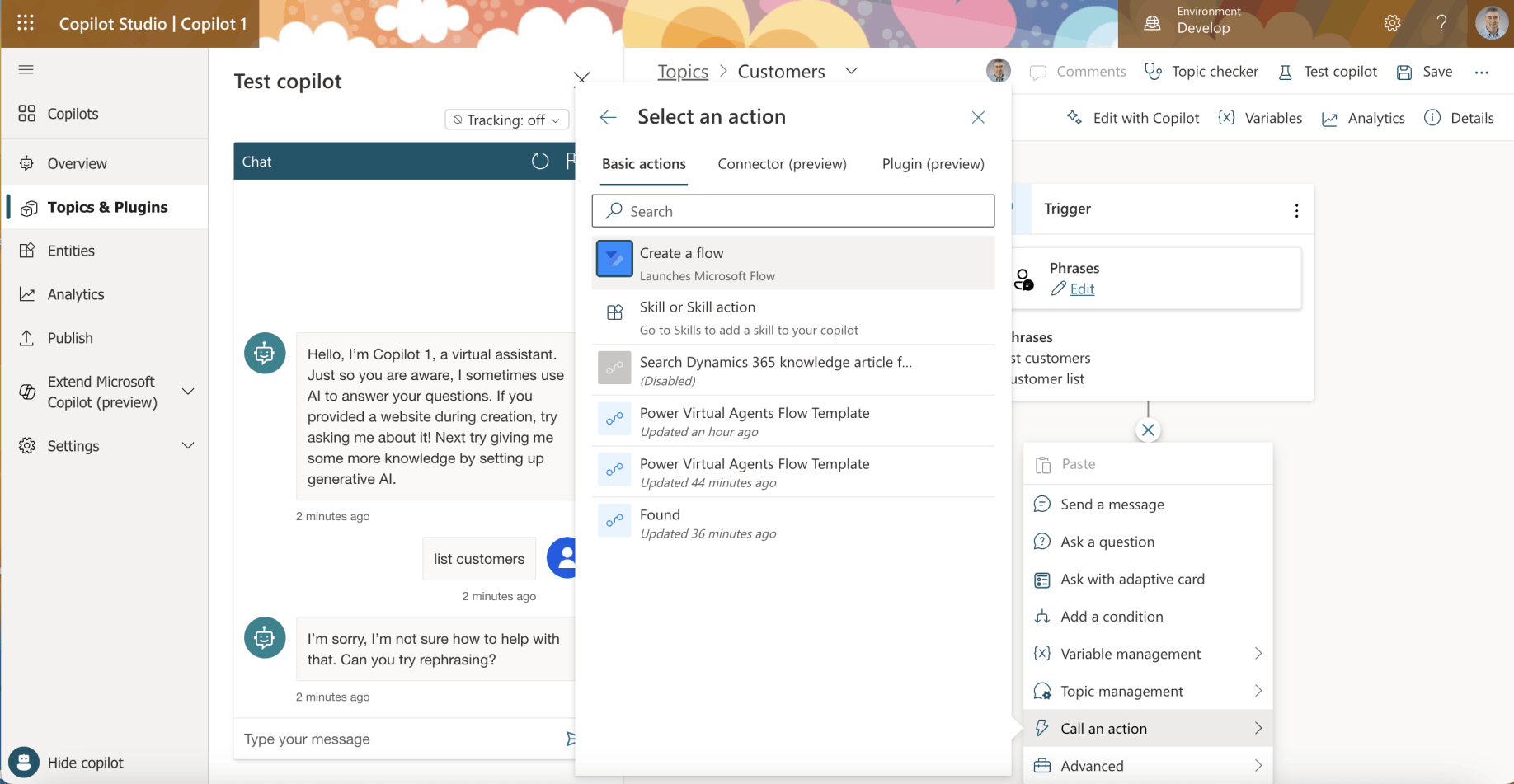
Task: Collapse the left navigation hamburger menu
Action: pyautogui.click(x=26, y=69)
